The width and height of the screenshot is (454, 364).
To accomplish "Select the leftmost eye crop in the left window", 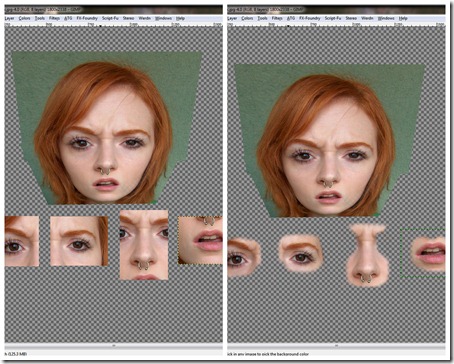I will (22, 241).
